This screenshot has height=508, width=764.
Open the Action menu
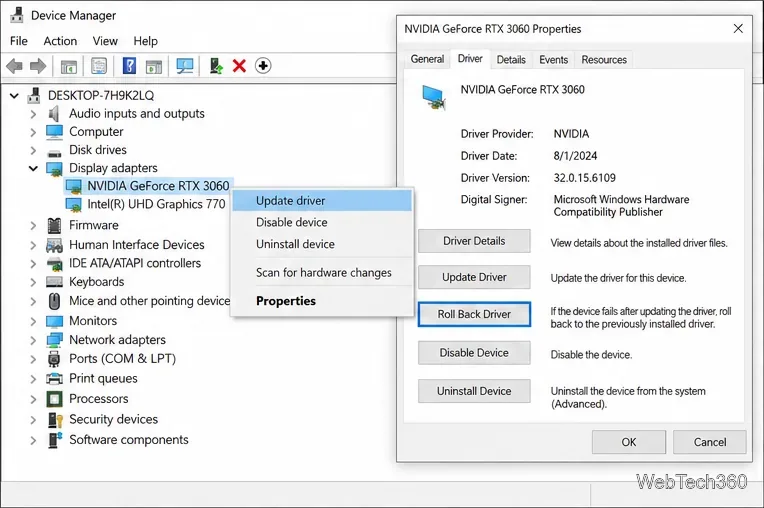tap(60, 41)
